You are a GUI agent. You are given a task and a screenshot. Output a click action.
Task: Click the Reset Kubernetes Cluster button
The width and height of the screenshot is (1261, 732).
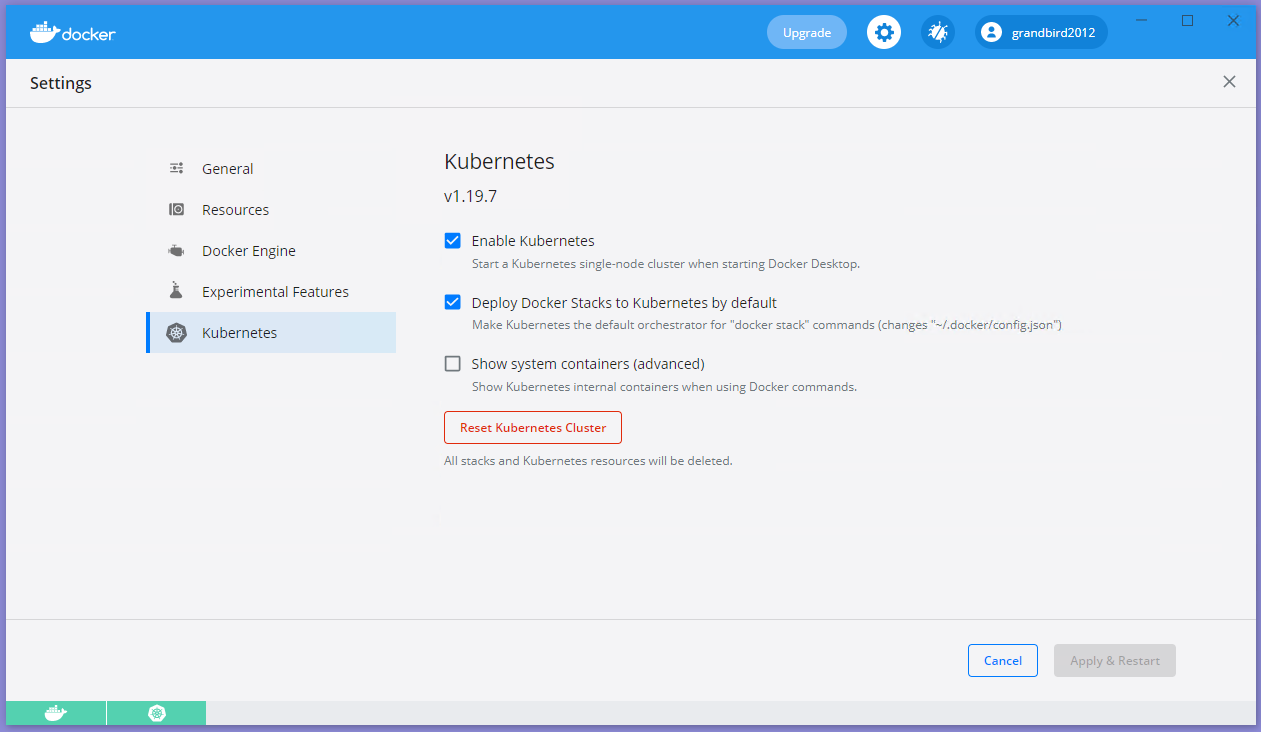click(x=533, y=427)
